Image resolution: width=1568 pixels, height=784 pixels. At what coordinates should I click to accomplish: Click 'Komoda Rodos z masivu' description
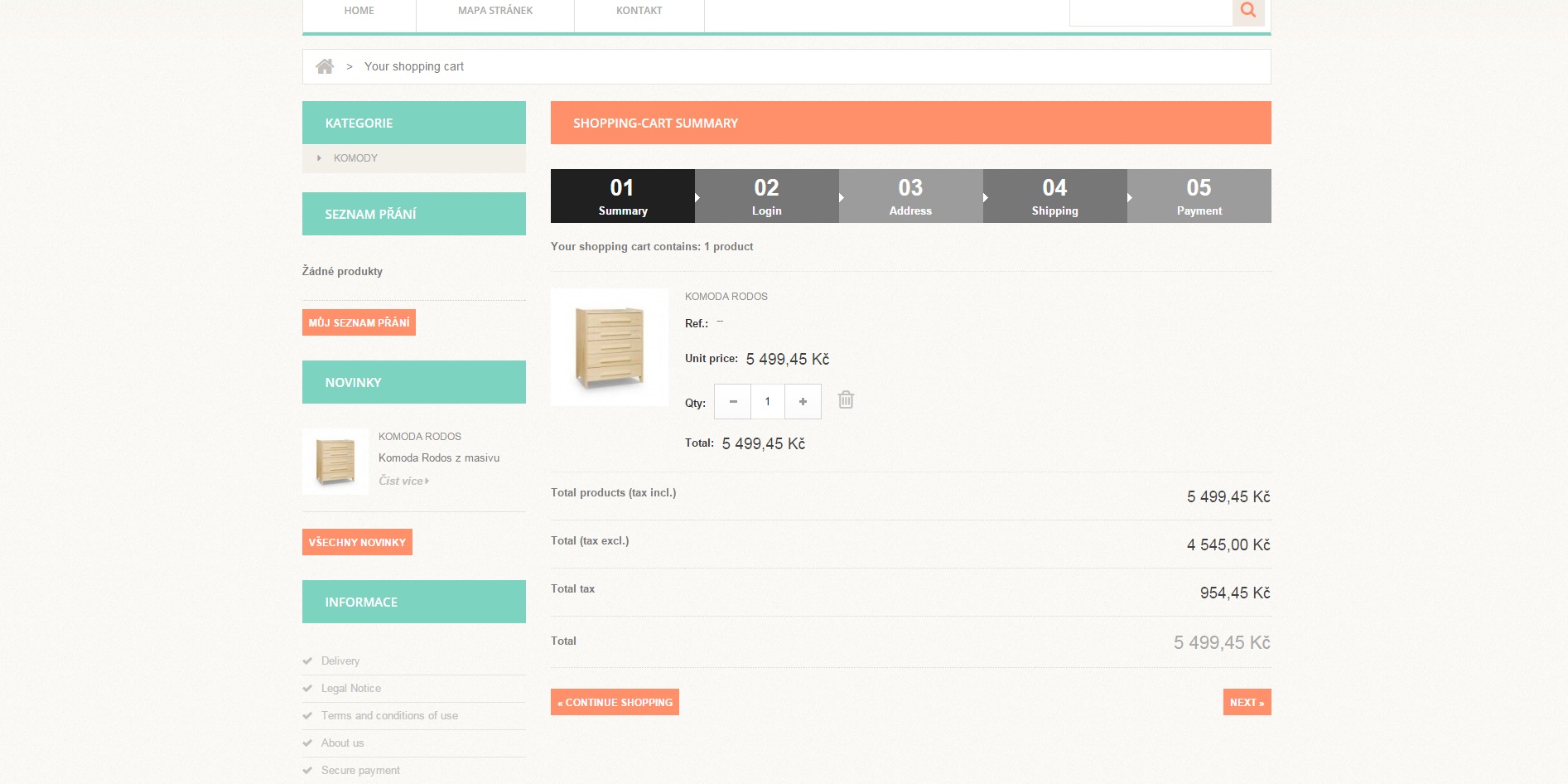coord(439,458)
